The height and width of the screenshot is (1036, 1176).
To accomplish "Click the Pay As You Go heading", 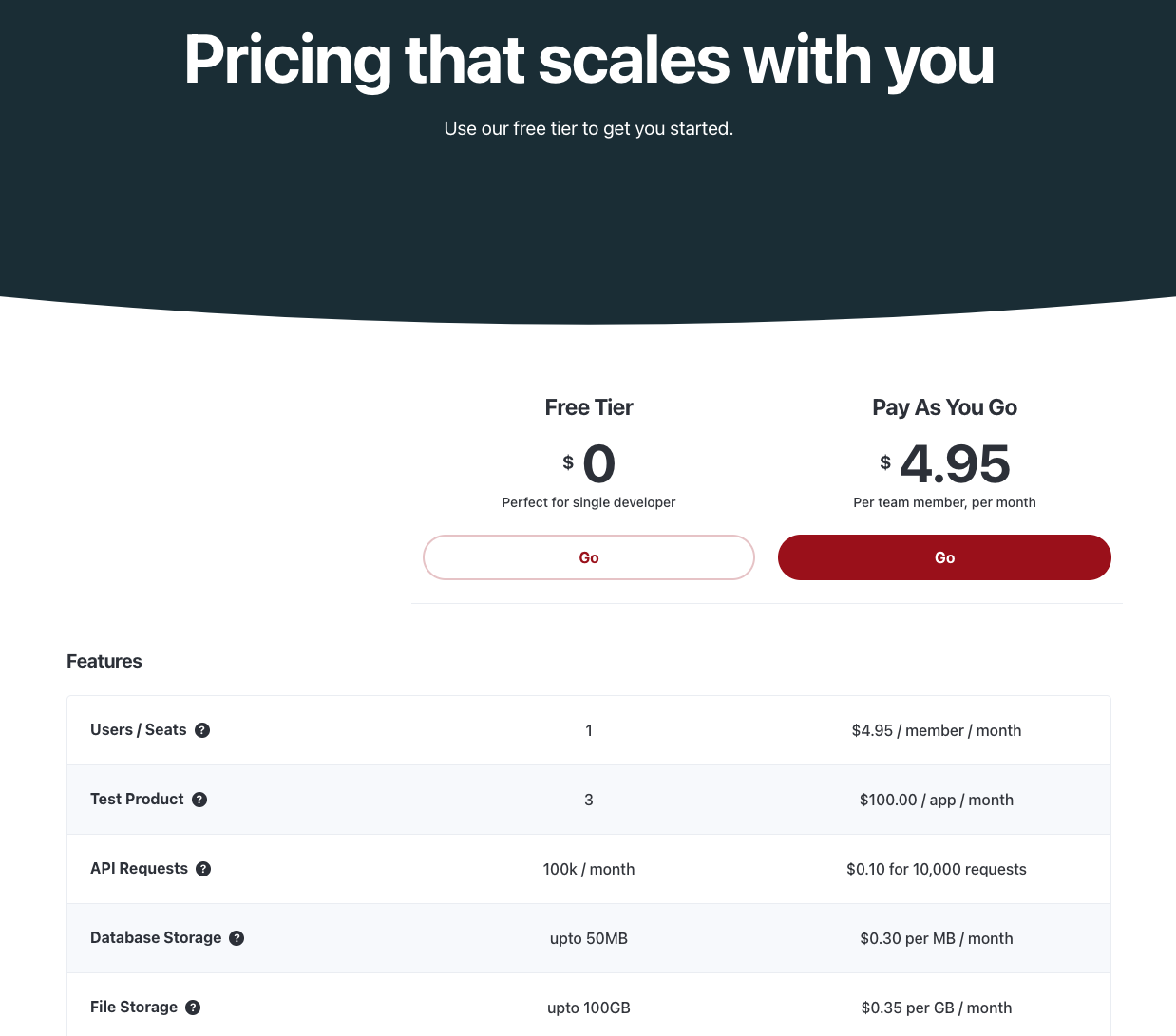I will pyautogui.click(x=944, y=407).
